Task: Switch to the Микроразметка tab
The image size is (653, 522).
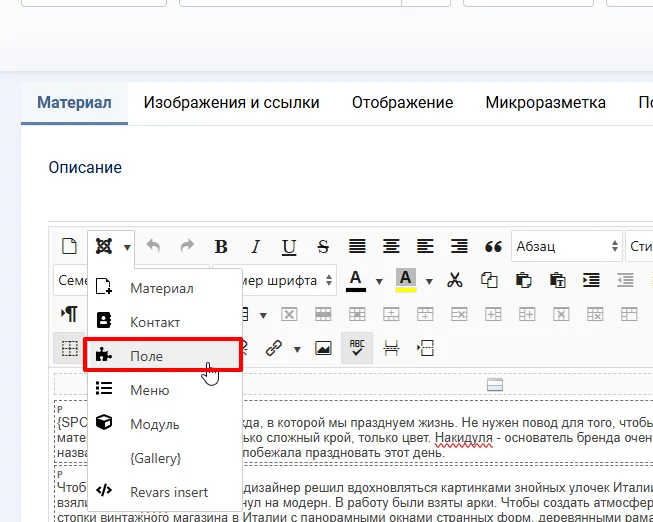Action: pyautogui.click(x=546, y=102)
